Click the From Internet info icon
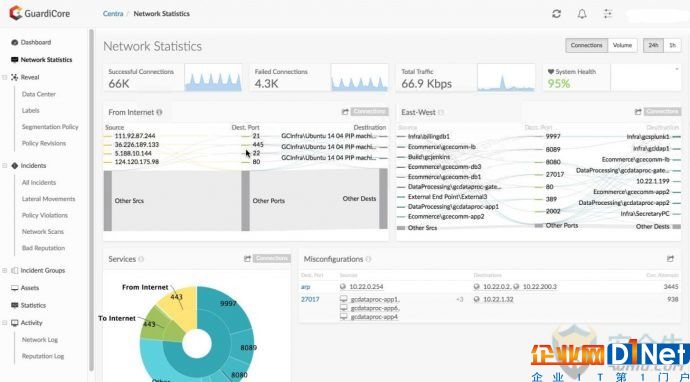 click(159, 112)
